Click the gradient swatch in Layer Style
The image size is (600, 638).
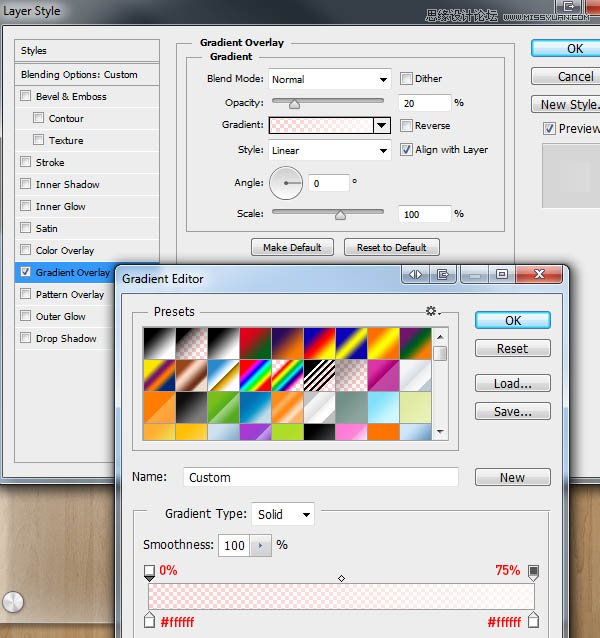click(321, 125)
